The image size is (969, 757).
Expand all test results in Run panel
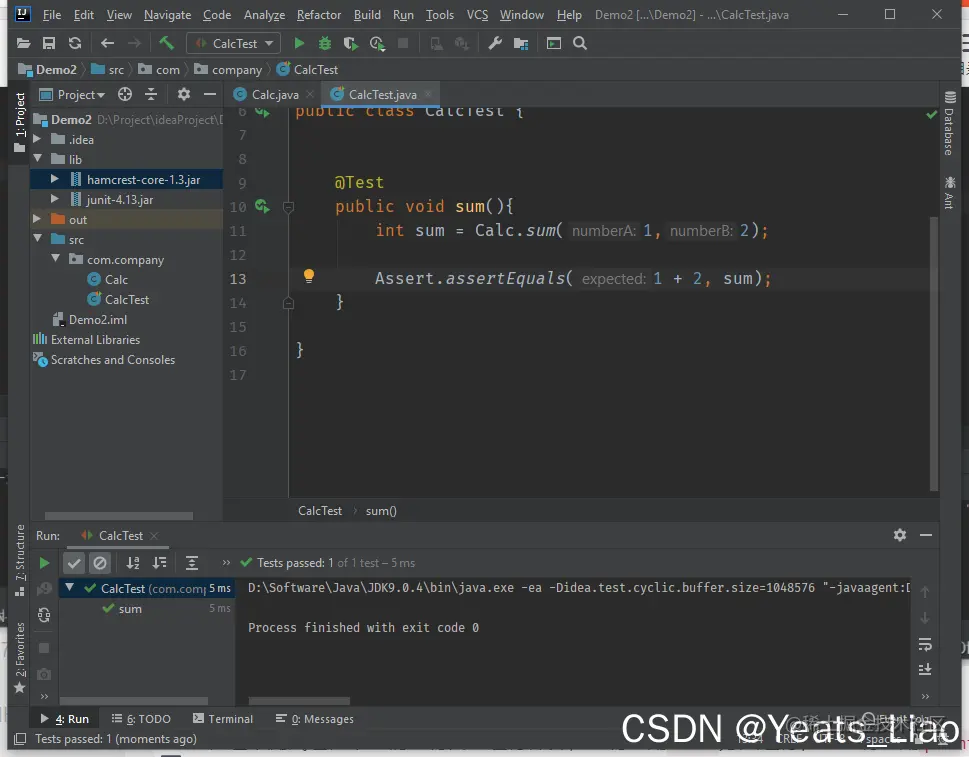(192, 563)
